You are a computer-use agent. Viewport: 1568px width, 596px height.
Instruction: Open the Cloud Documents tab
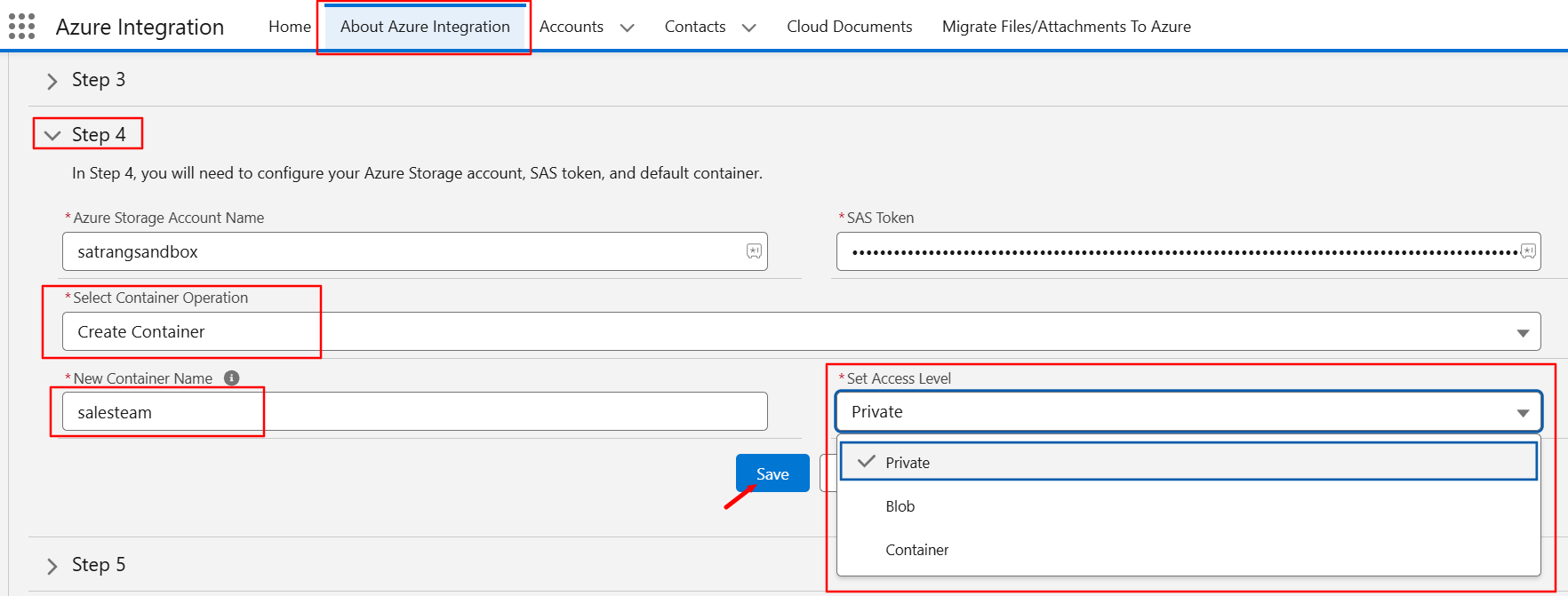[x=849, y=27]
